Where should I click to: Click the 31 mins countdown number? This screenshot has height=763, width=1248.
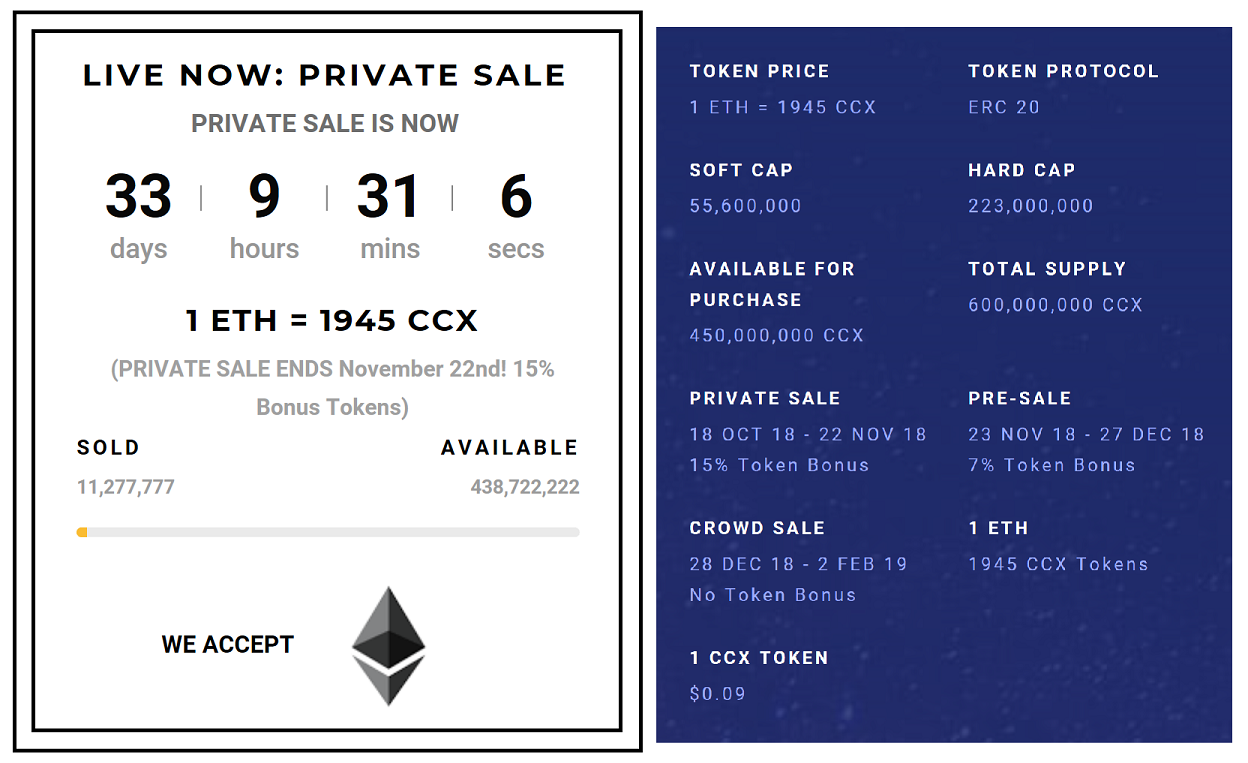[x=389, y=196]
